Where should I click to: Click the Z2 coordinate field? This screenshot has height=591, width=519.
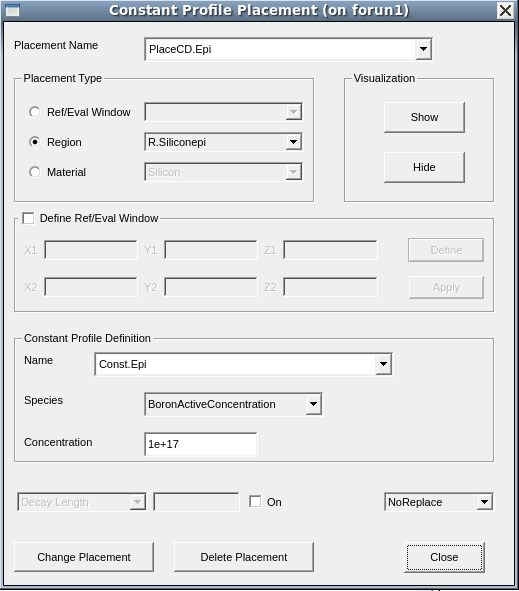click(x=330, y=287)
